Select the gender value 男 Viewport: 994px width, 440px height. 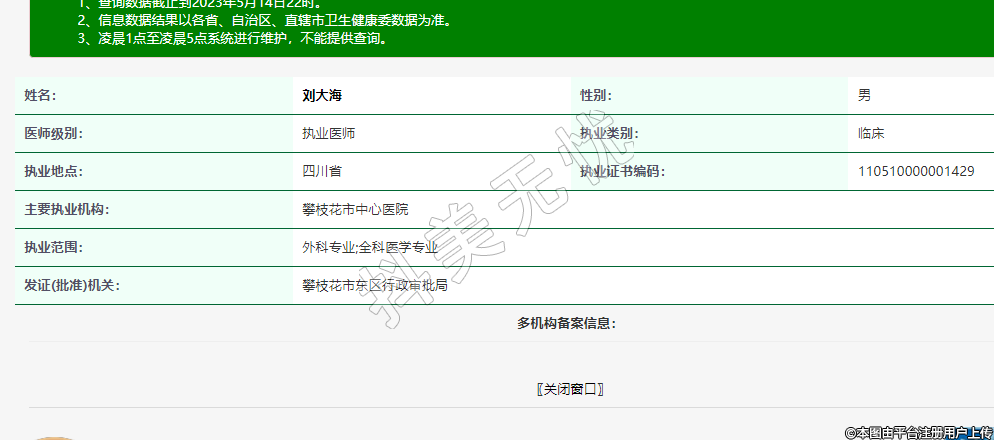click(x=864, y=95)
